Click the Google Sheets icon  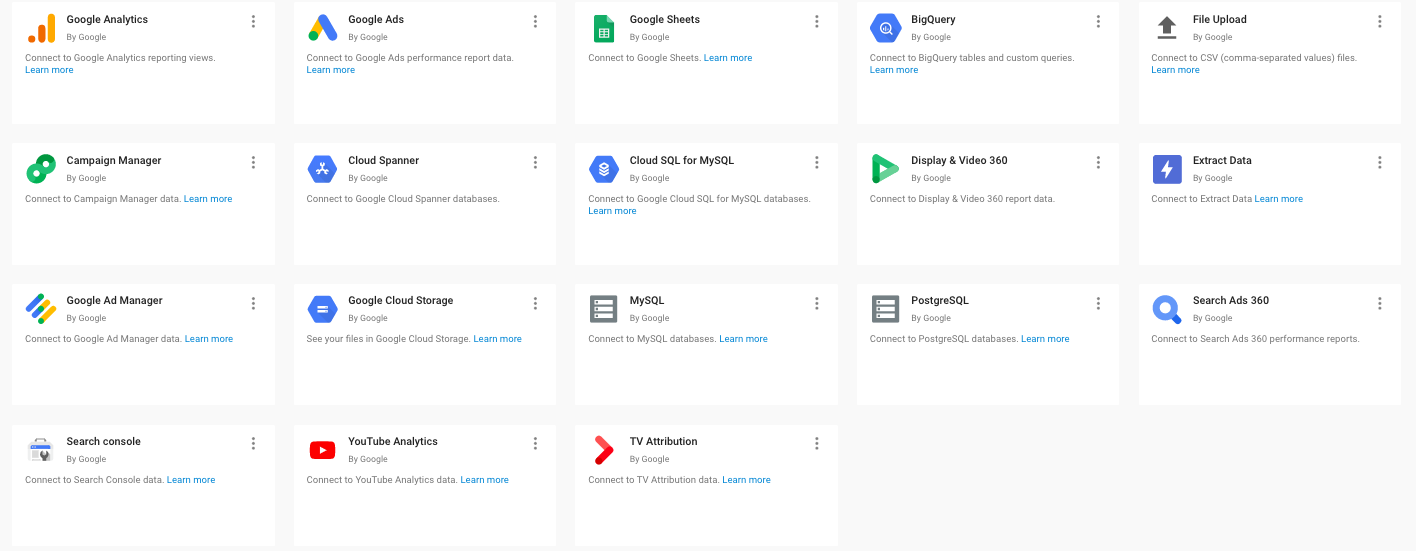(x=604, y=28)
